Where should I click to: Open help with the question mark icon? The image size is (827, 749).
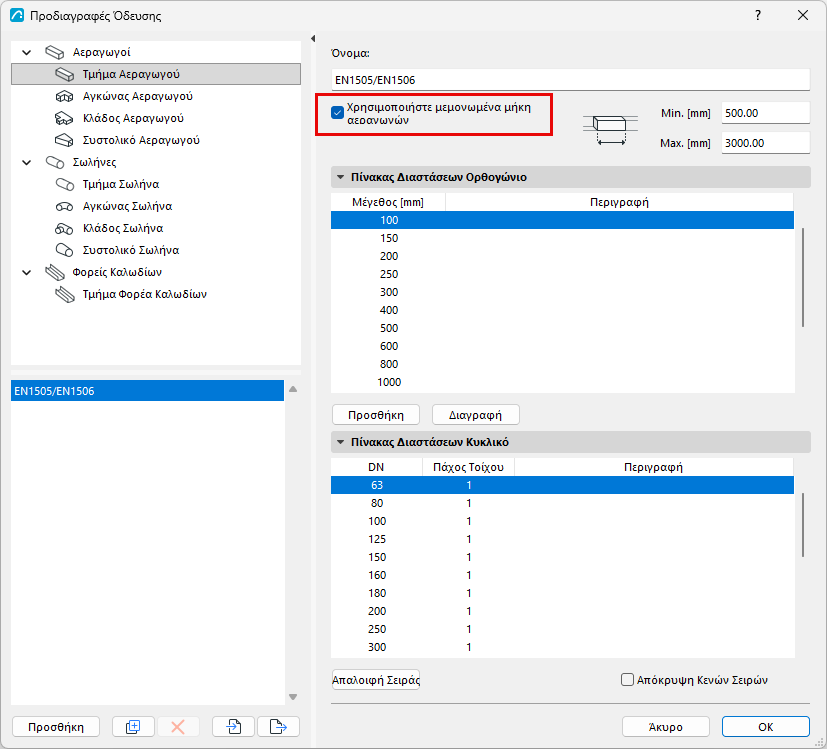[758, 15]
